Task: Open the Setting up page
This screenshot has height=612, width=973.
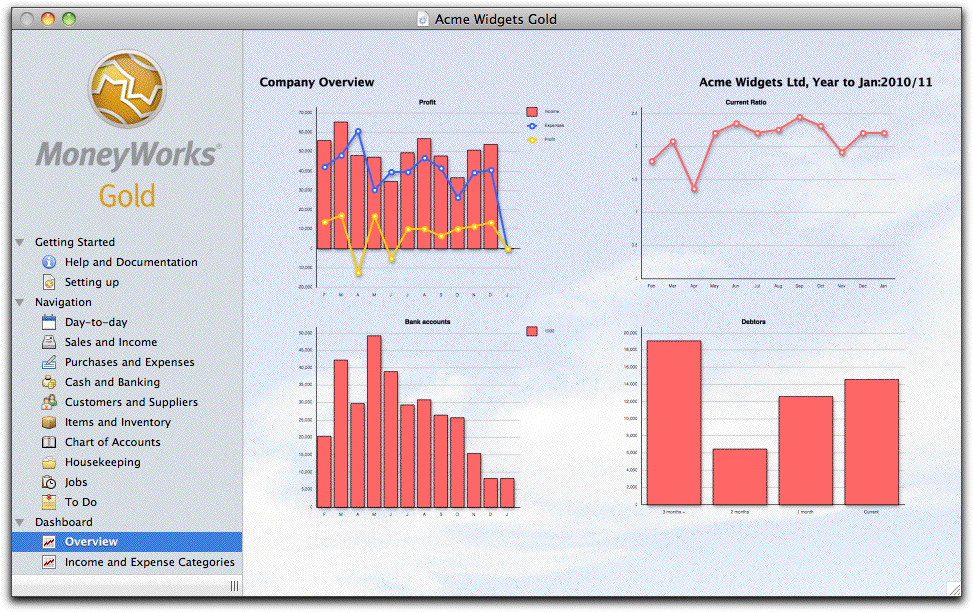Action: 92,282
